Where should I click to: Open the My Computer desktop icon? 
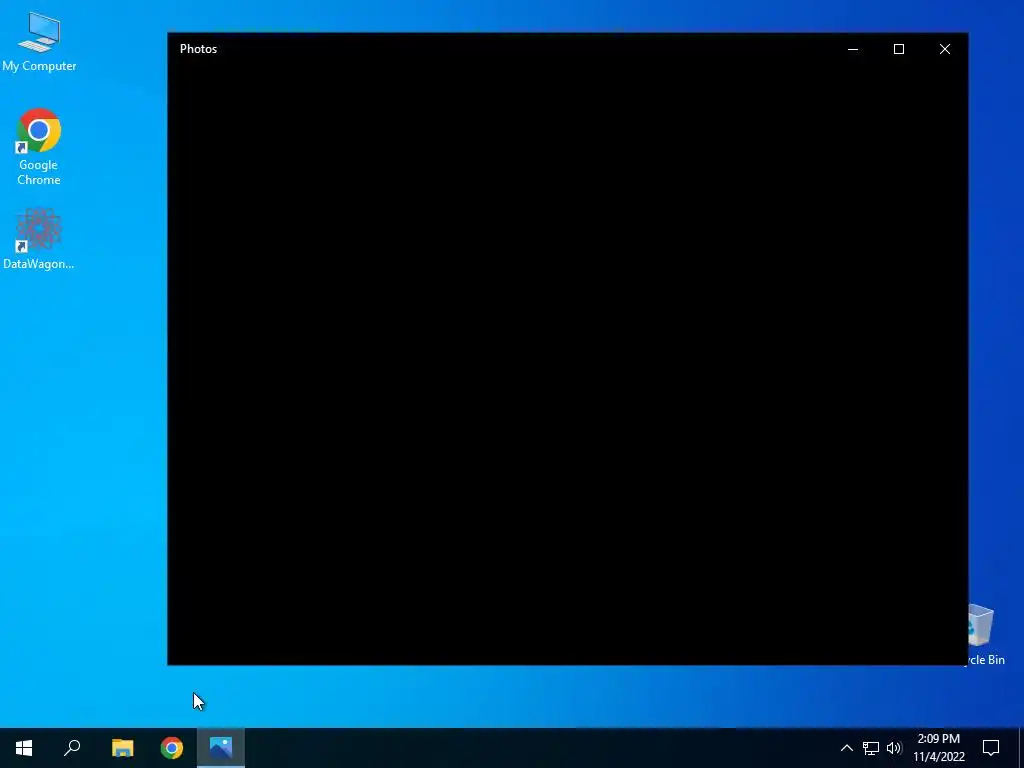click(x=39, y=40)
